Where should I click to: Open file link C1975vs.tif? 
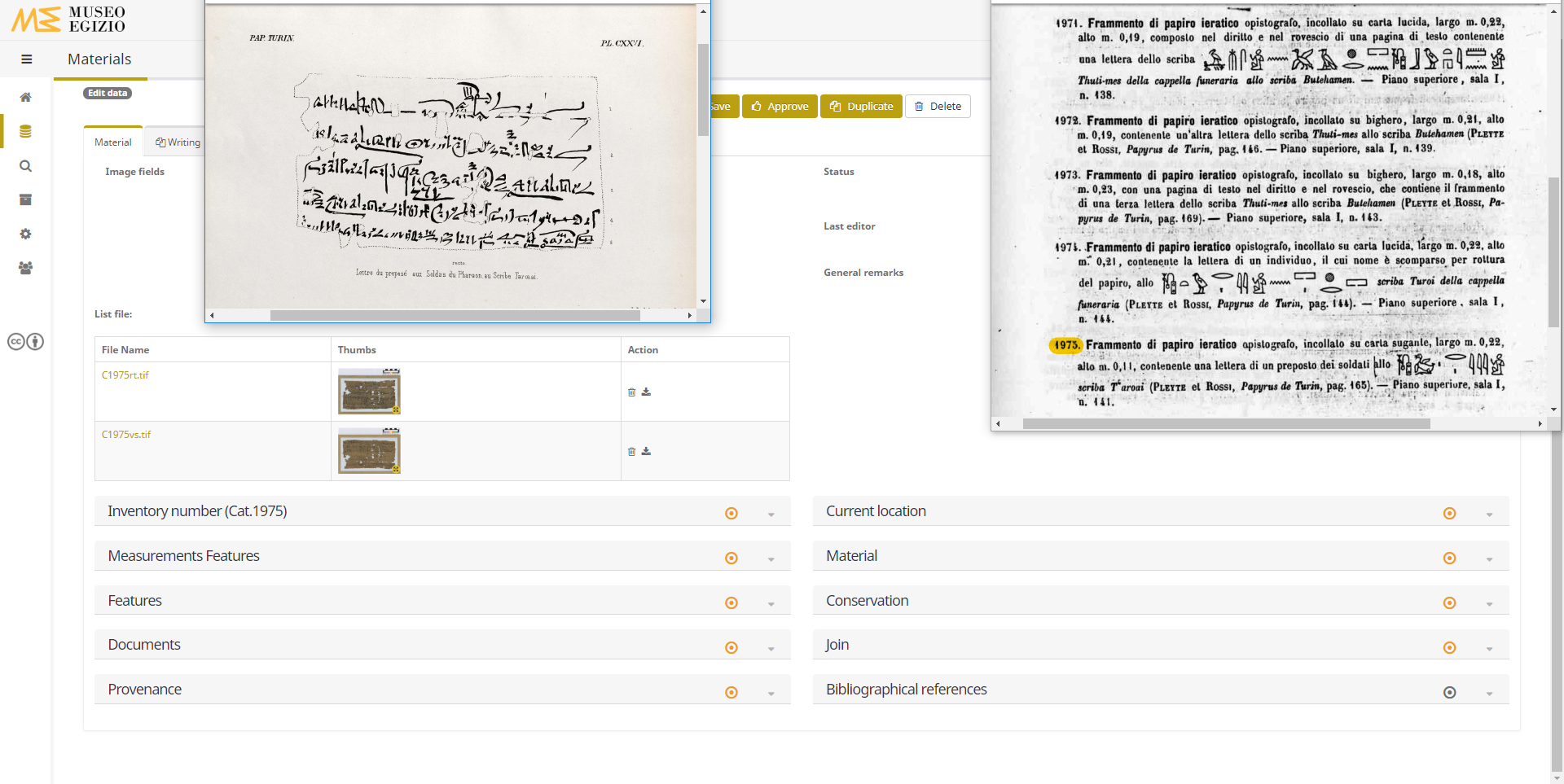point(126,434)
